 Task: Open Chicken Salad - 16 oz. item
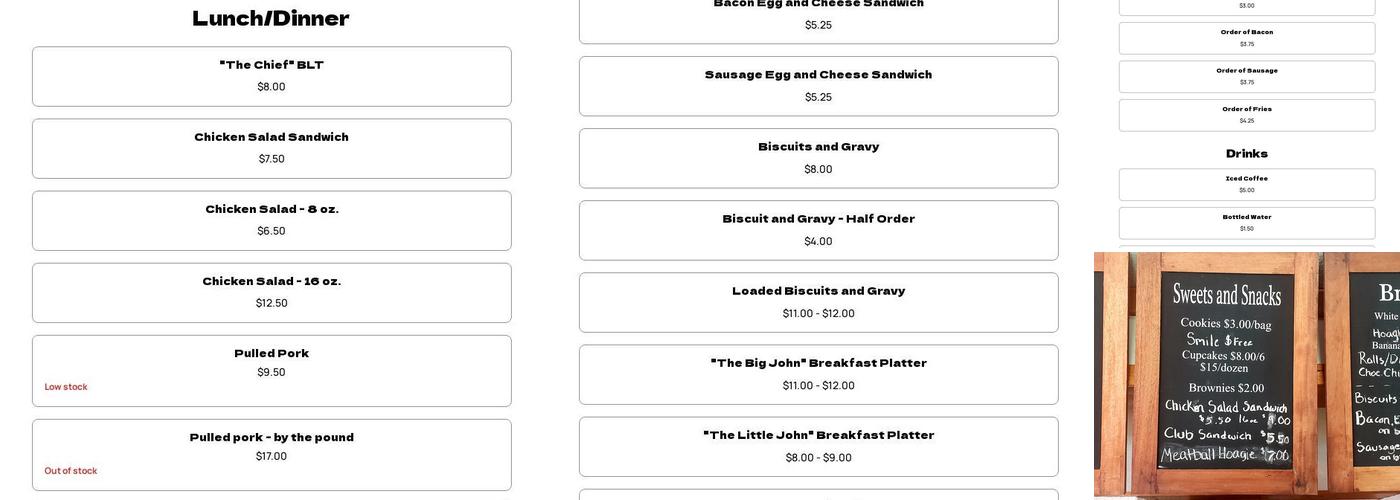[x=271, y=292]
